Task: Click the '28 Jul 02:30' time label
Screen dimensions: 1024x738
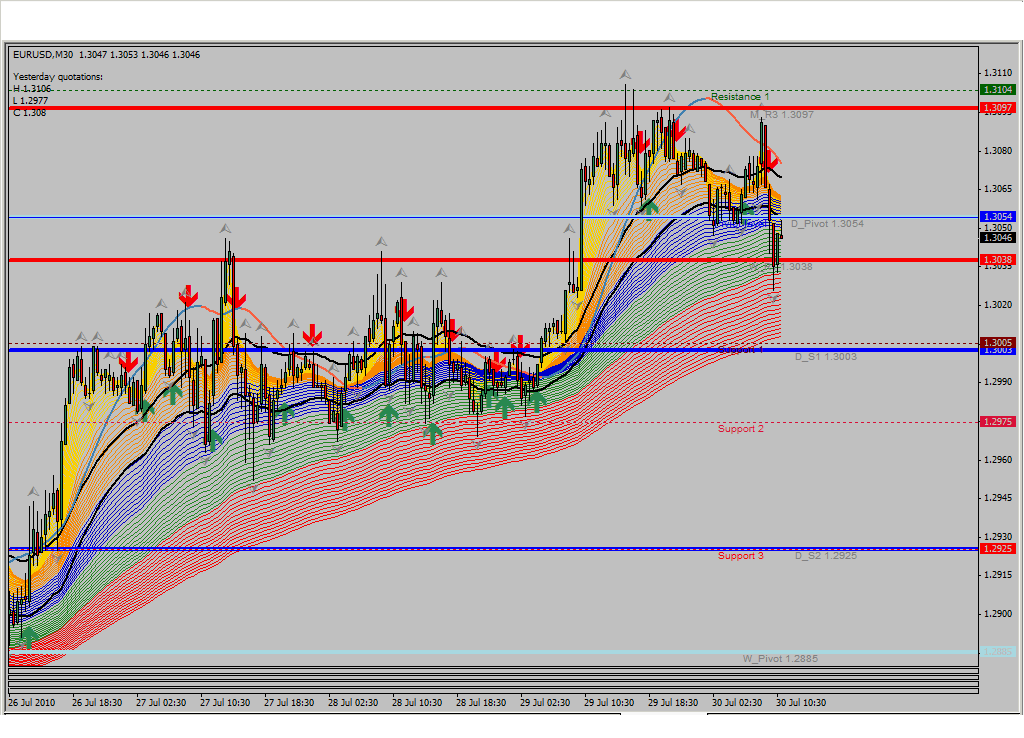Action: [353, 703]
